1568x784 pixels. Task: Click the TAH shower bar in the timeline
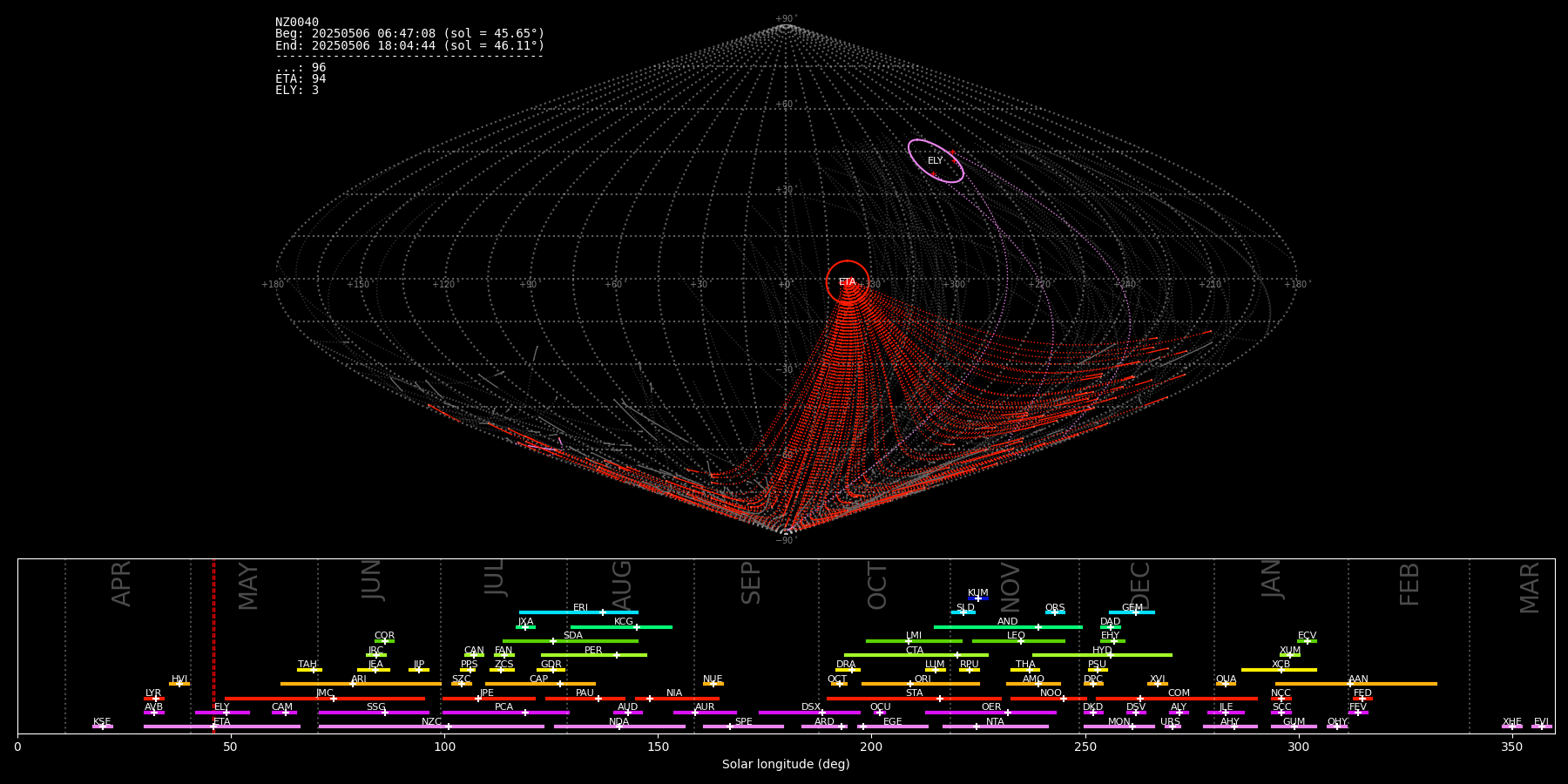click(309, 670)
